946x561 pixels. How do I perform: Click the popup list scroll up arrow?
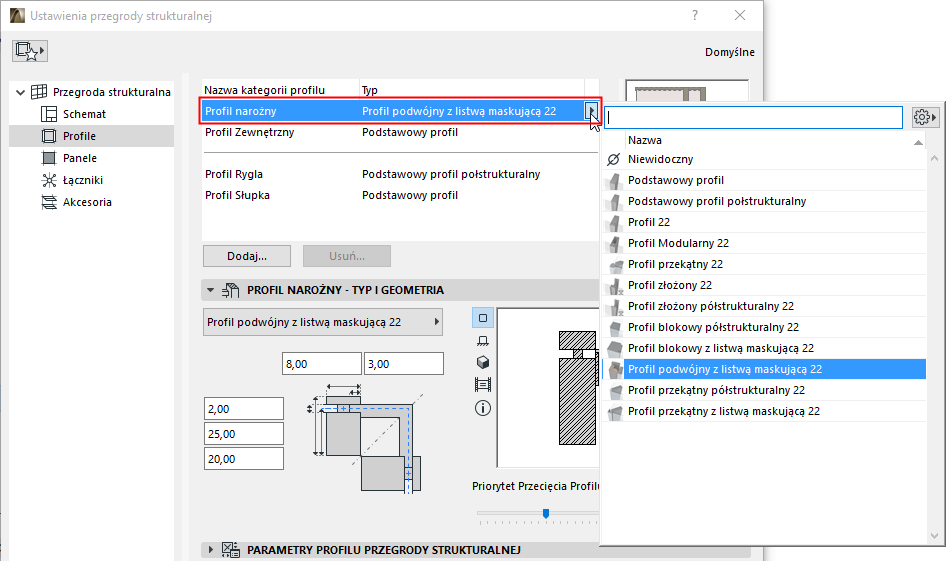point(935,159)
